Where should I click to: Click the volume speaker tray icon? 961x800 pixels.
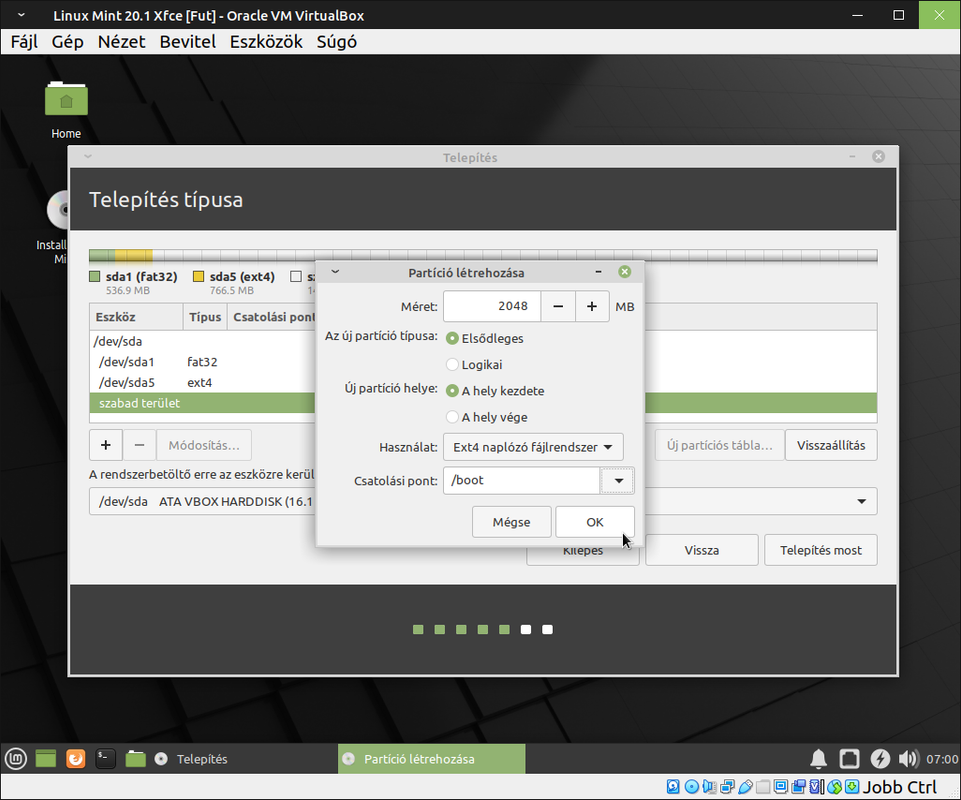tap(908, 759)
